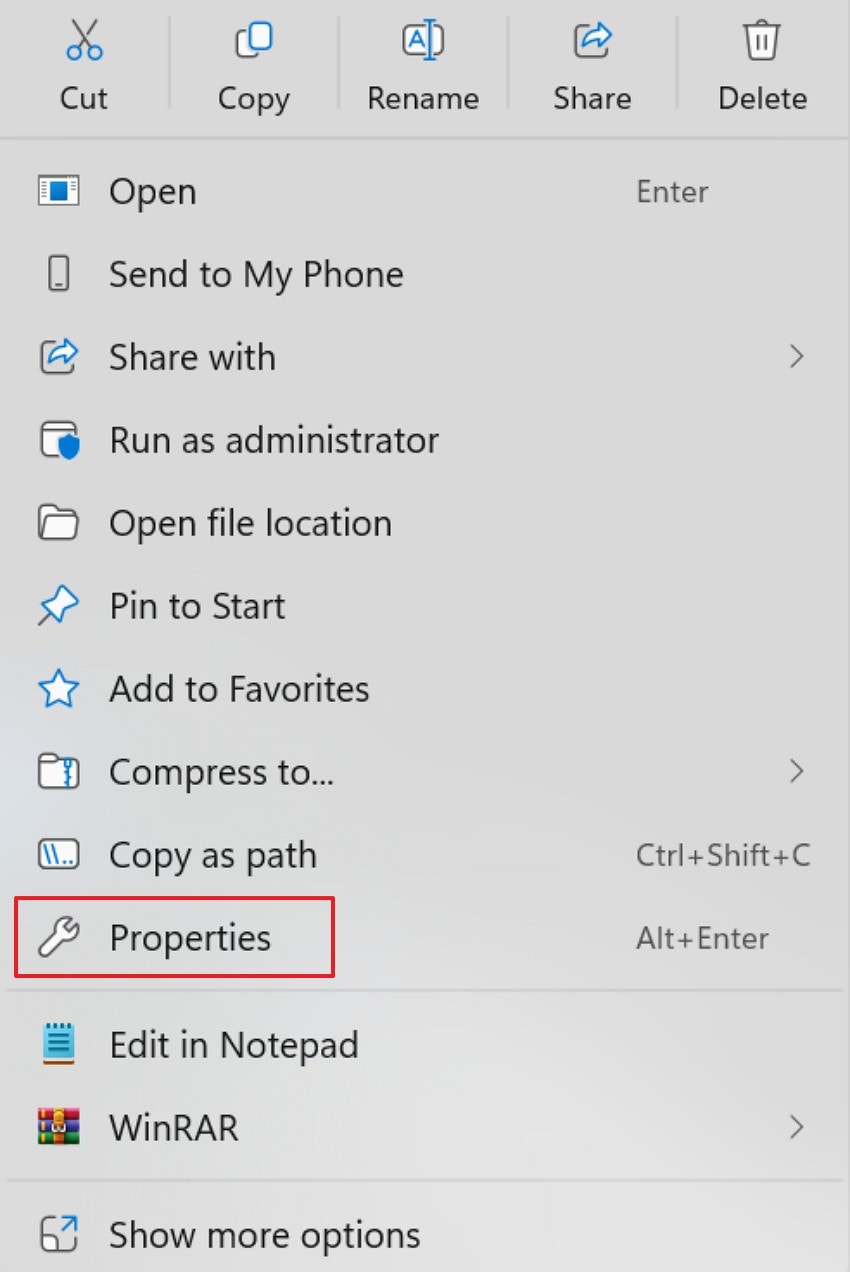Viewport: 850px width, 1272px height.
Task: Click the Add to Favorites star icon
Action: point(59,688)
